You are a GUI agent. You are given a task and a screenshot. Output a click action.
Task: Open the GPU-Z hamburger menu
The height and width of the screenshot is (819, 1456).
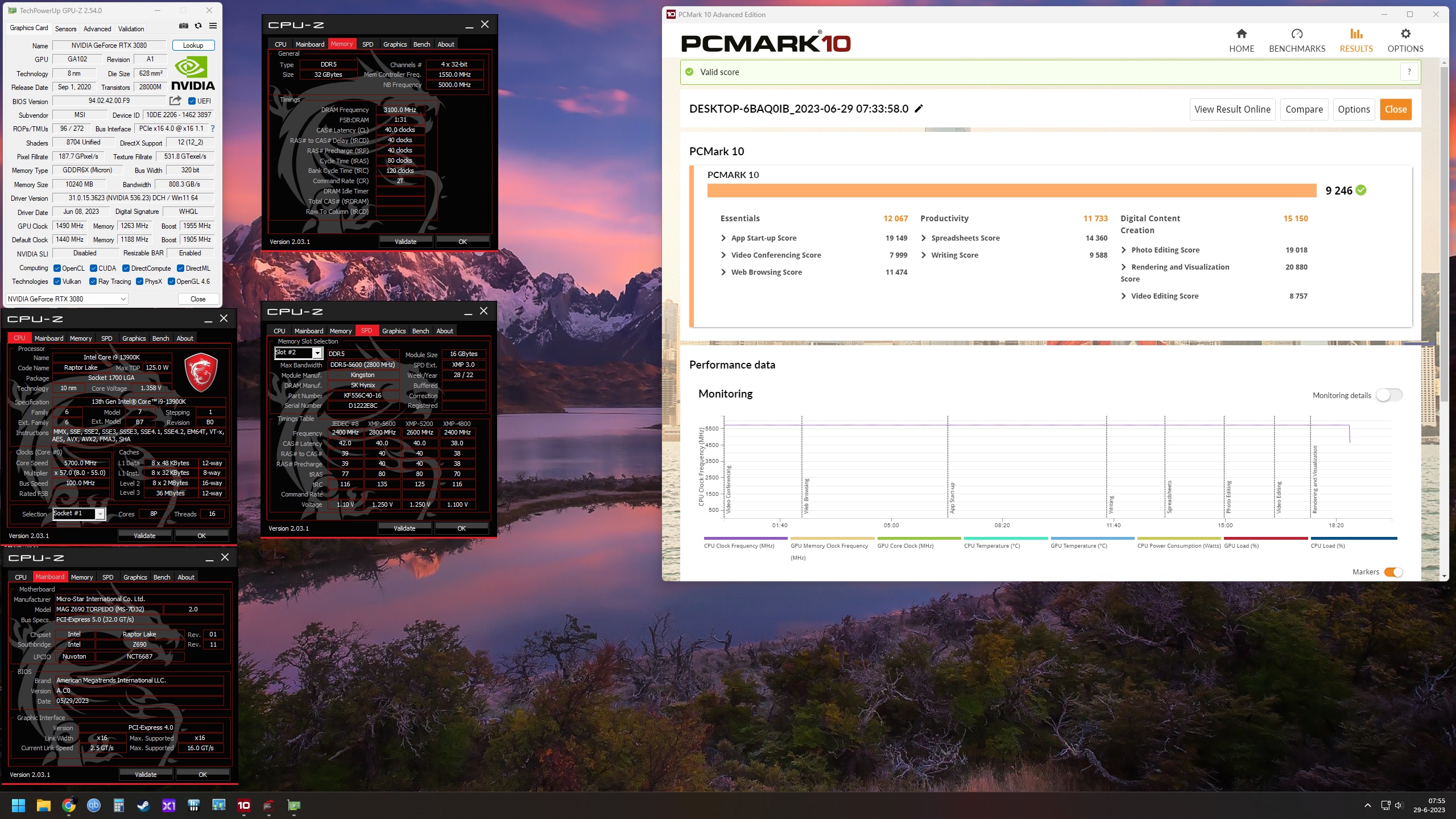point(213,26)
